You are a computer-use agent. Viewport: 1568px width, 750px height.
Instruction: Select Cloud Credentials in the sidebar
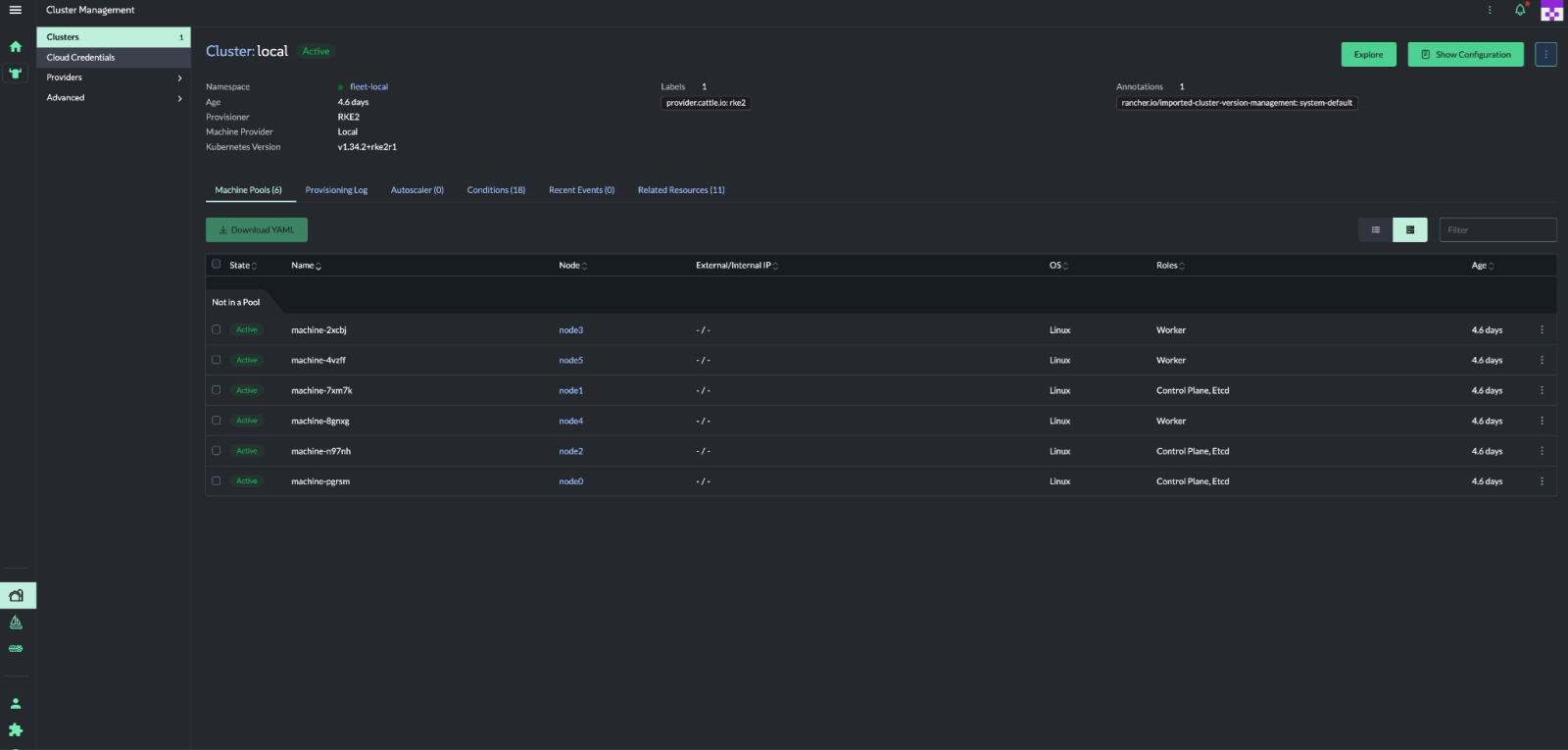point(114,58)
